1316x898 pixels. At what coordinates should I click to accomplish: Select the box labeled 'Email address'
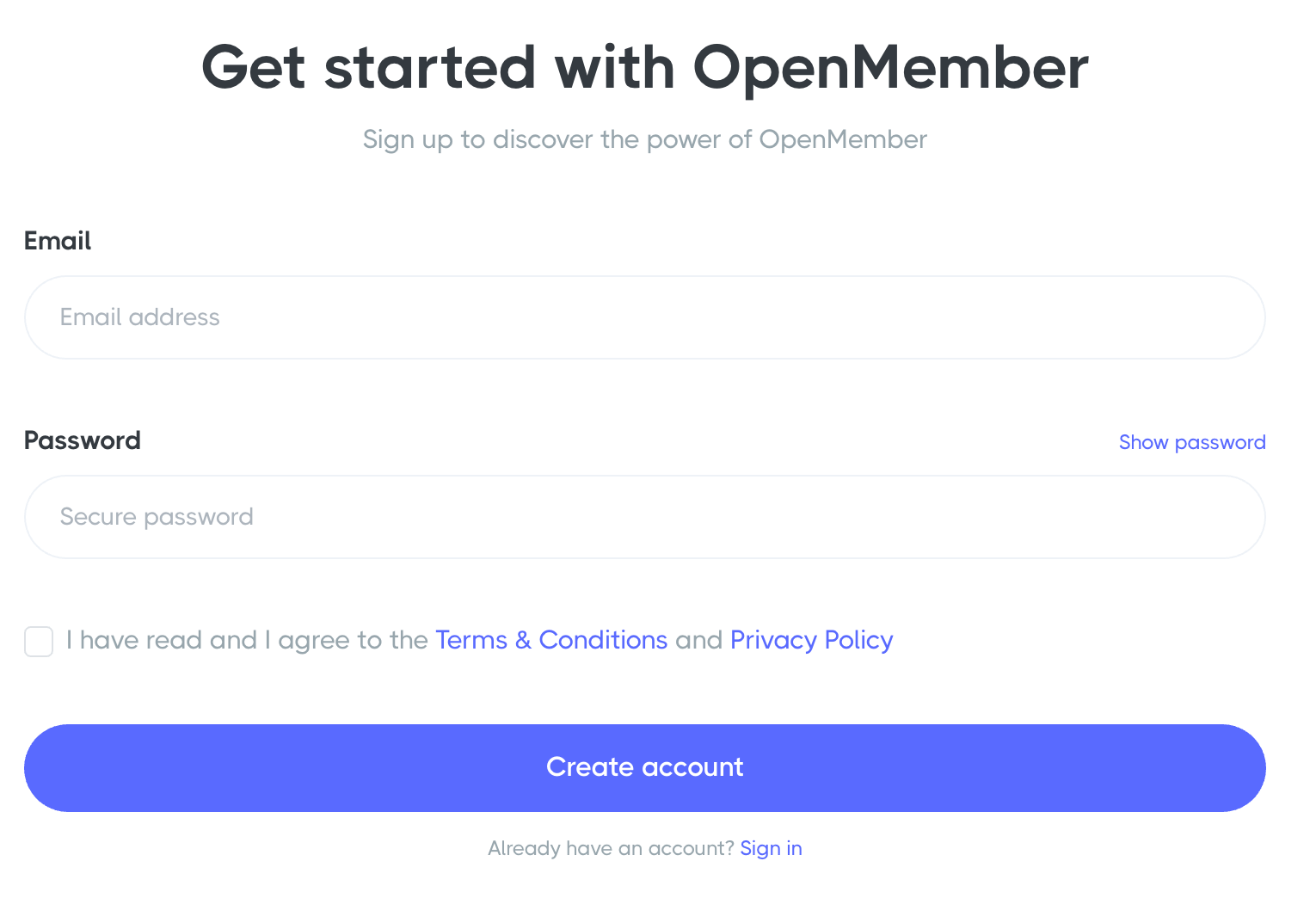pyautogui.click(x=644, y=317)
